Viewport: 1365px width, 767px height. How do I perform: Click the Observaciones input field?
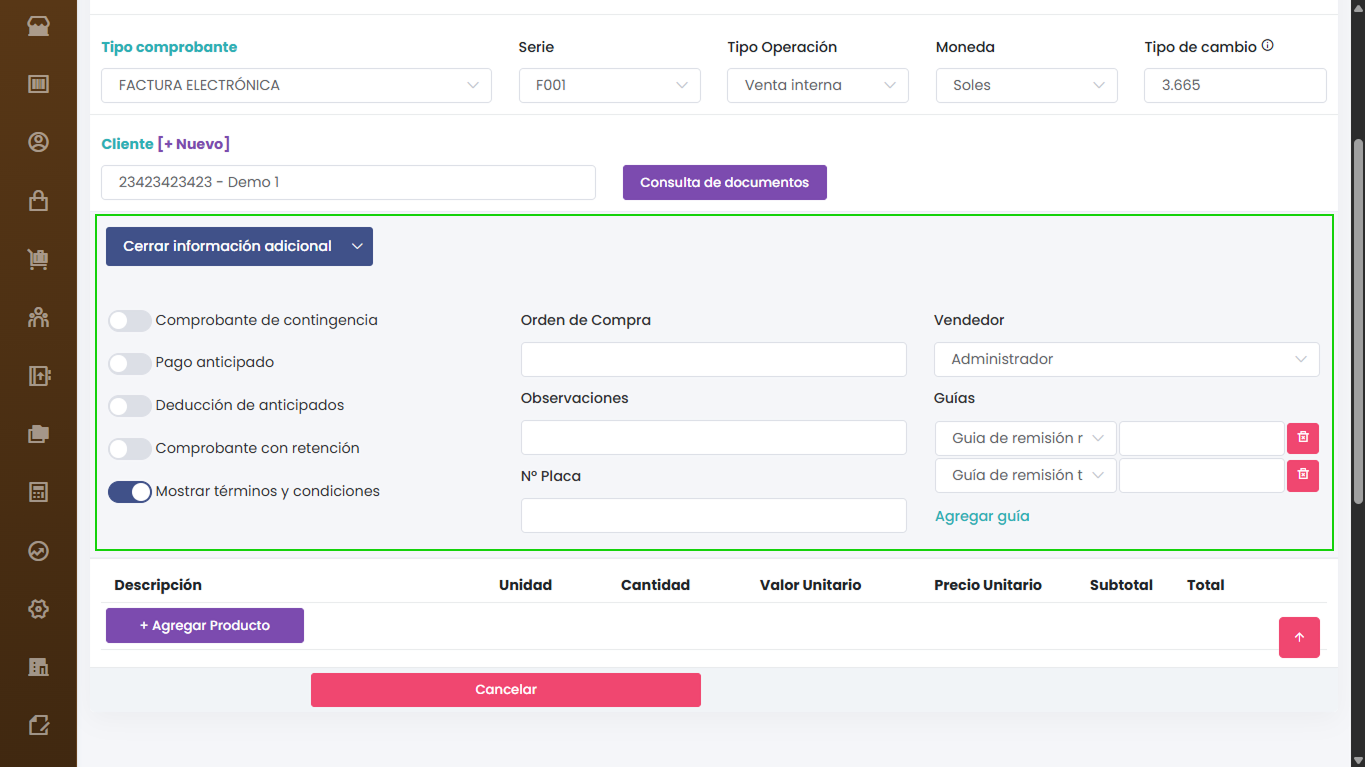tap(714, 437)
